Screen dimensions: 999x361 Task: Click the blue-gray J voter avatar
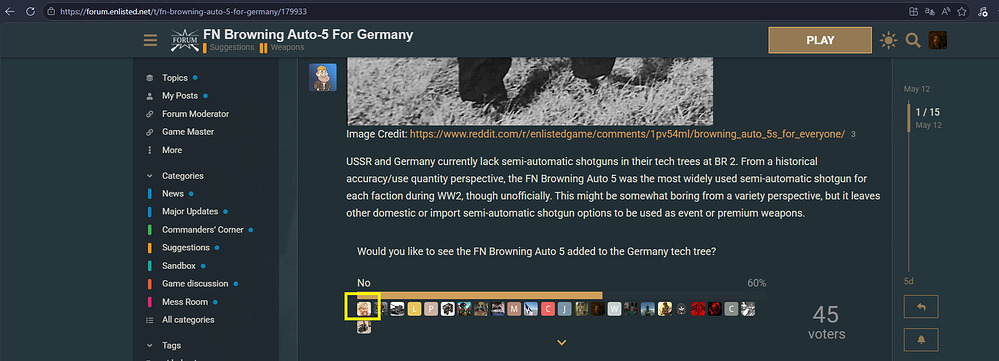pos(564,309)
